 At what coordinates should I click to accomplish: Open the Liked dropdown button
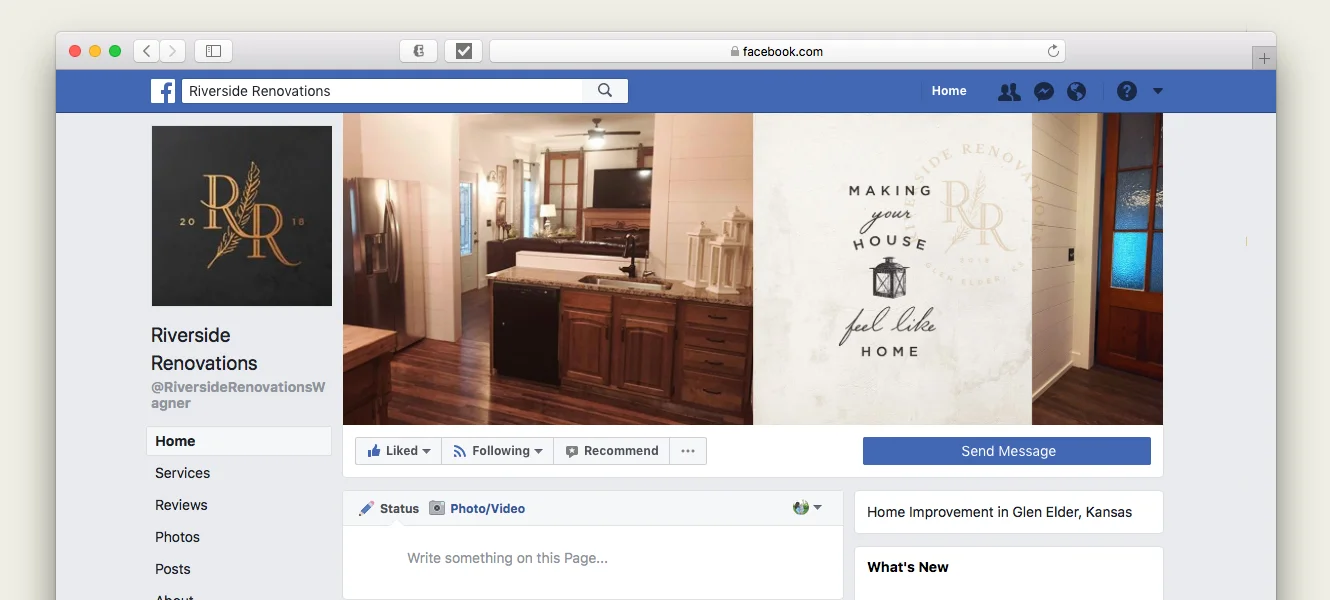coord(398,451)
